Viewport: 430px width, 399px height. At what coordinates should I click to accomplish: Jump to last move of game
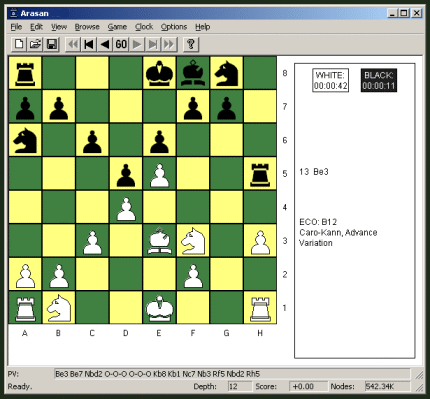click(x=153, y=44)
